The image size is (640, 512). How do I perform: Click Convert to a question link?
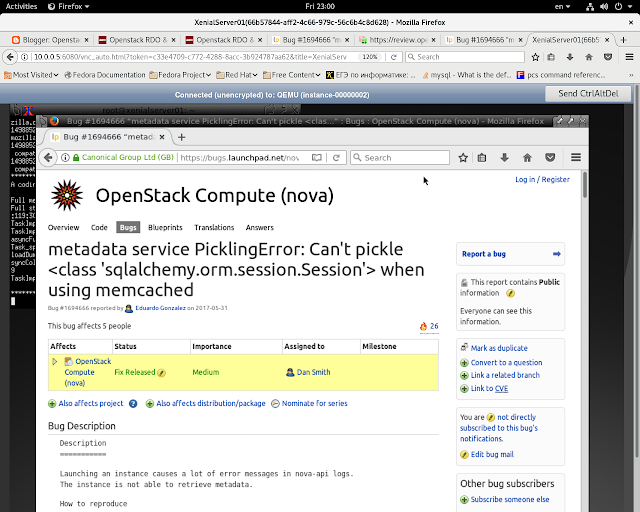point(506,363)
